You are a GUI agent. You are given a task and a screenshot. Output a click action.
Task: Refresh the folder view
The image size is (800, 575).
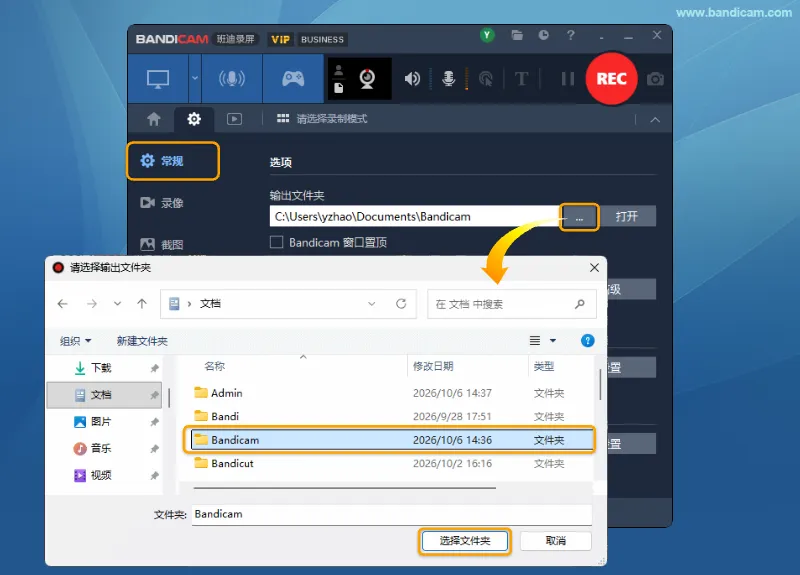click(x=401, y=304)
